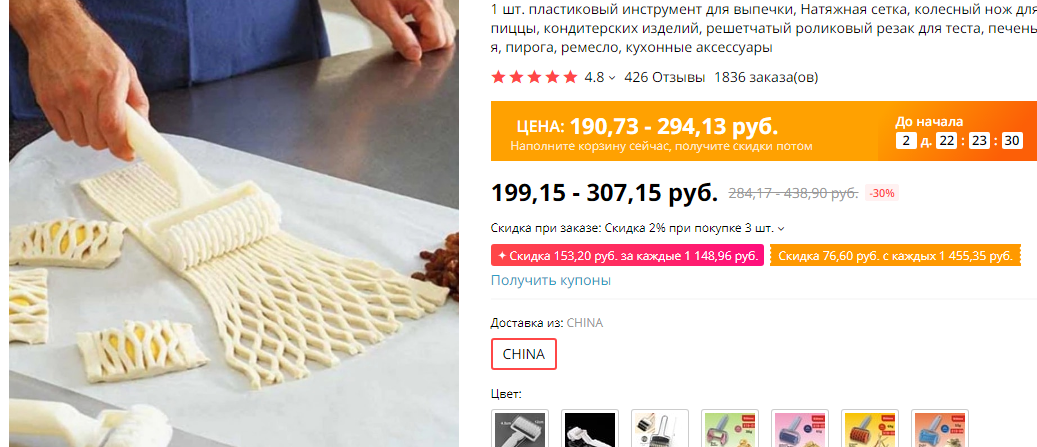The image size is (1037, 447).
Task: Open the main dough cutter product image
Action: pyautogui.click(x=234, y=224)
